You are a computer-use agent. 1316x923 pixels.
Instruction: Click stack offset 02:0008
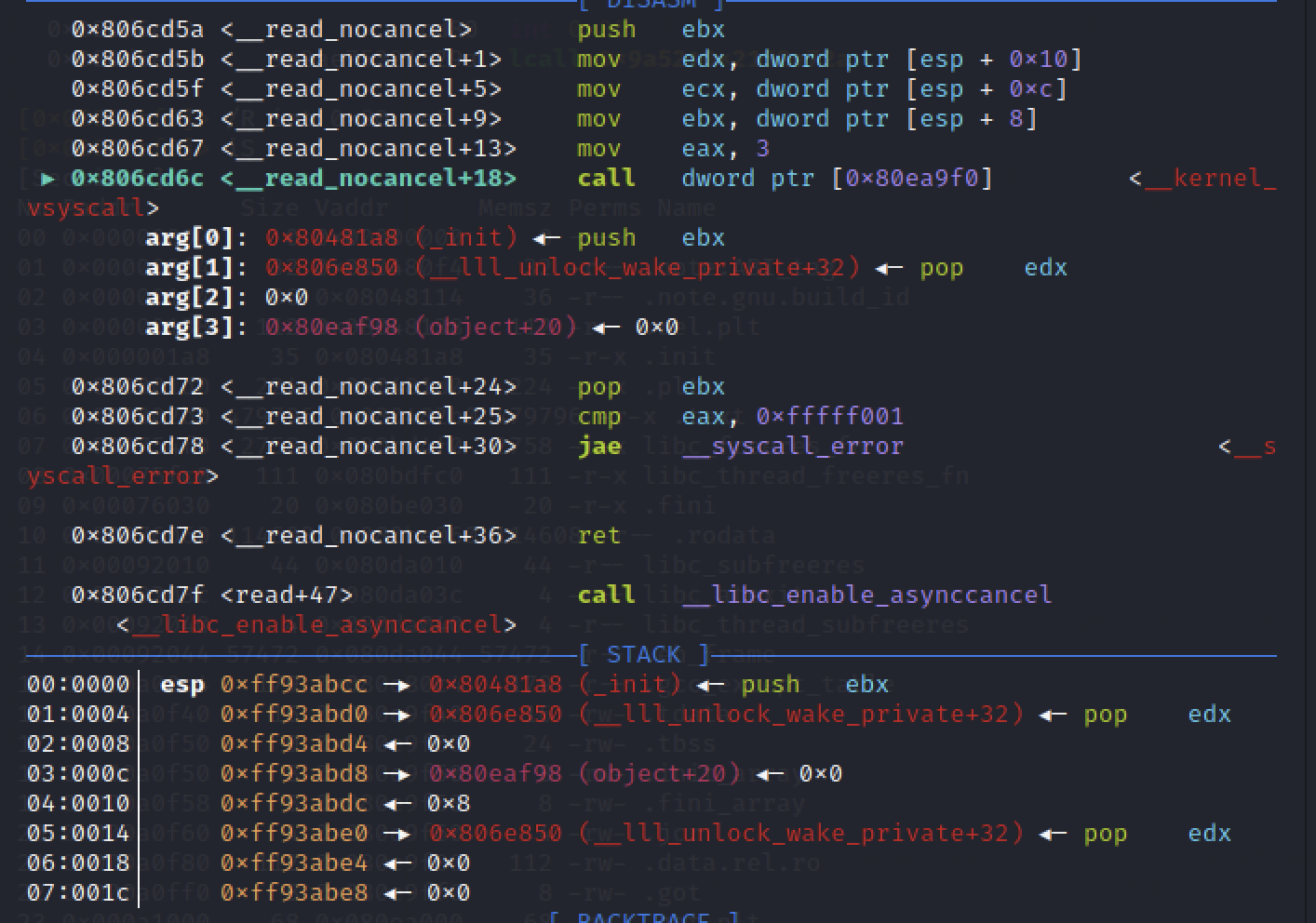[x=78, y=744]
